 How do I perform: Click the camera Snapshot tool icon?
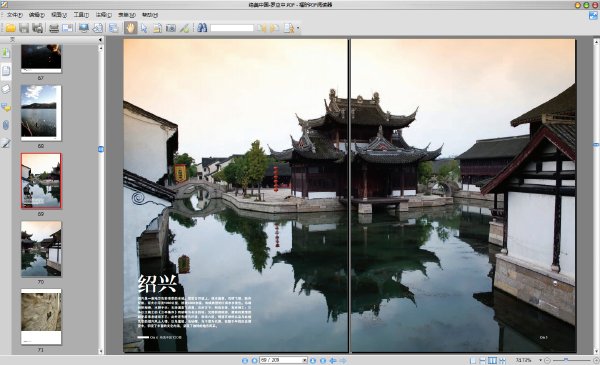point(171,28)
